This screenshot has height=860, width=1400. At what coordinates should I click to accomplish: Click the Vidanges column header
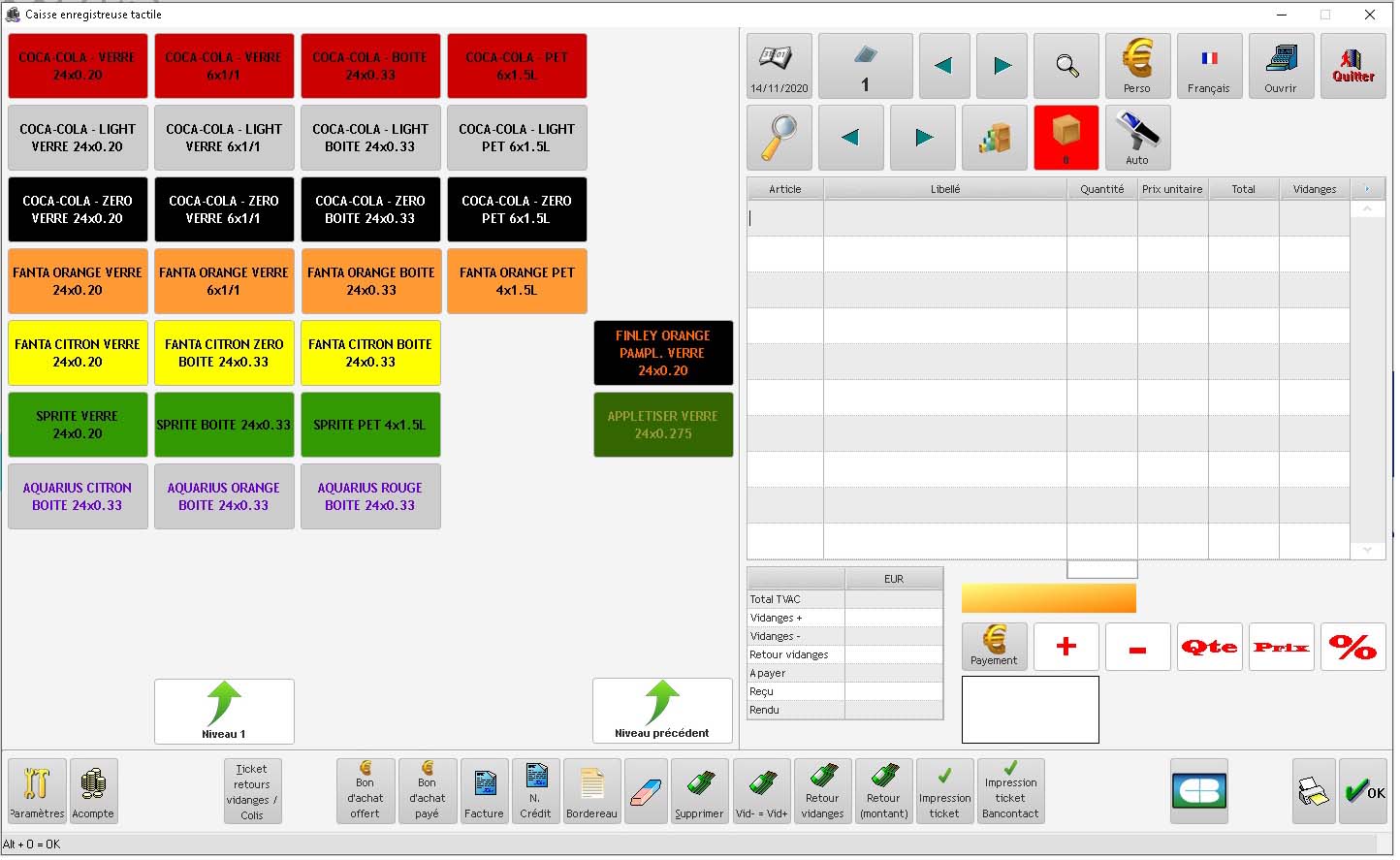point(1315,189)
